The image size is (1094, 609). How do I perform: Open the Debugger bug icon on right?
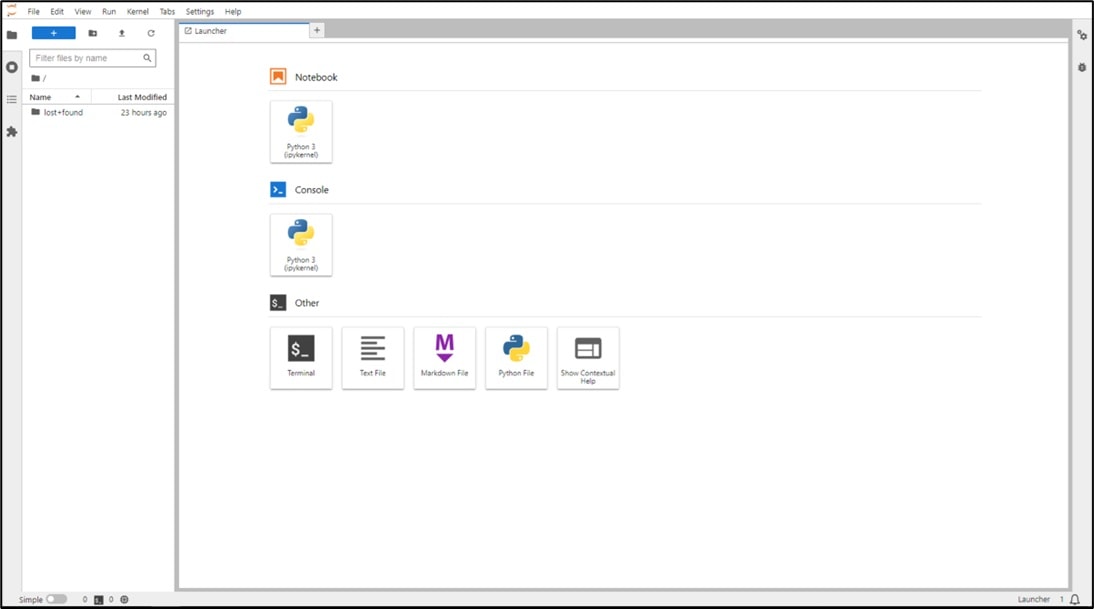click(1081, 68)
